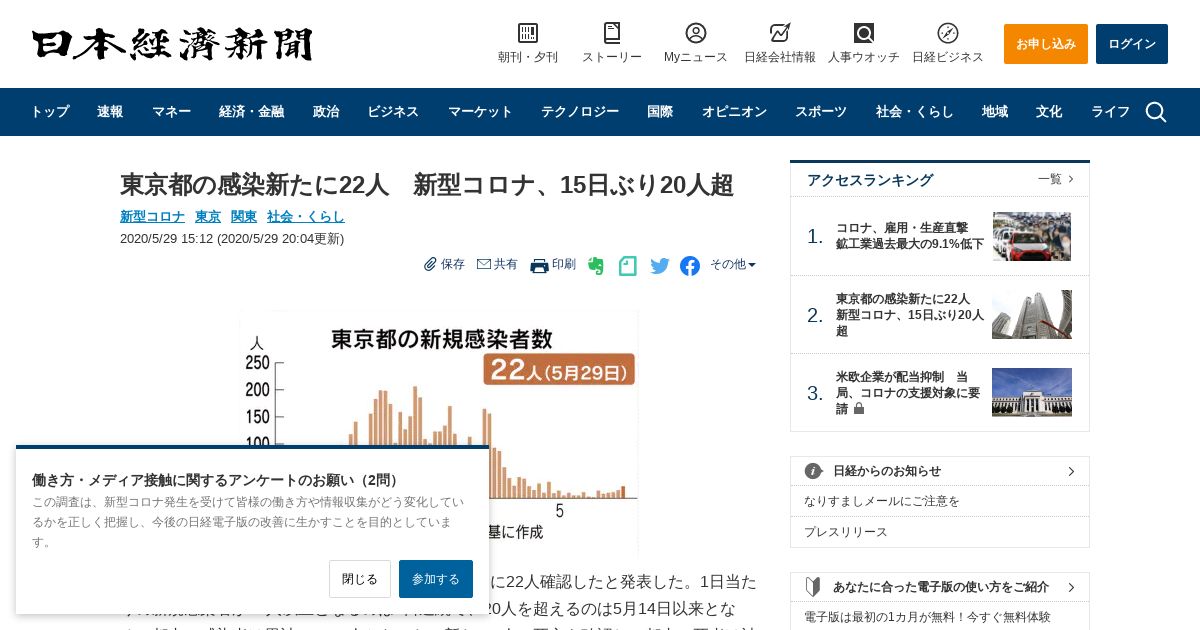
Task: Open マーケット navigation item
Action: [480, 112]
